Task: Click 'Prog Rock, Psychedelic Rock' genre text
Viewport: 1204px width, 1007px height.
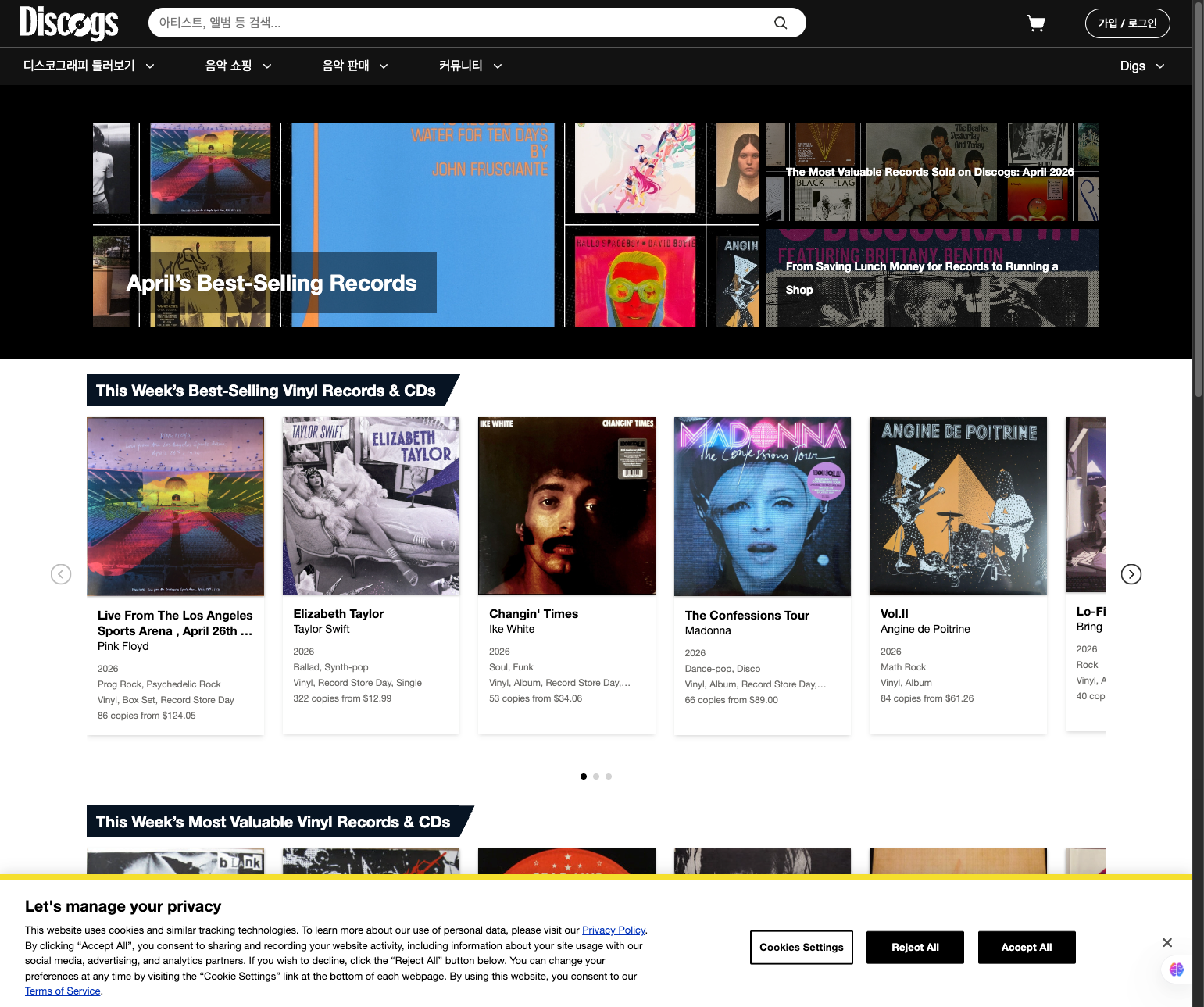Action: (x=159, y=684)
